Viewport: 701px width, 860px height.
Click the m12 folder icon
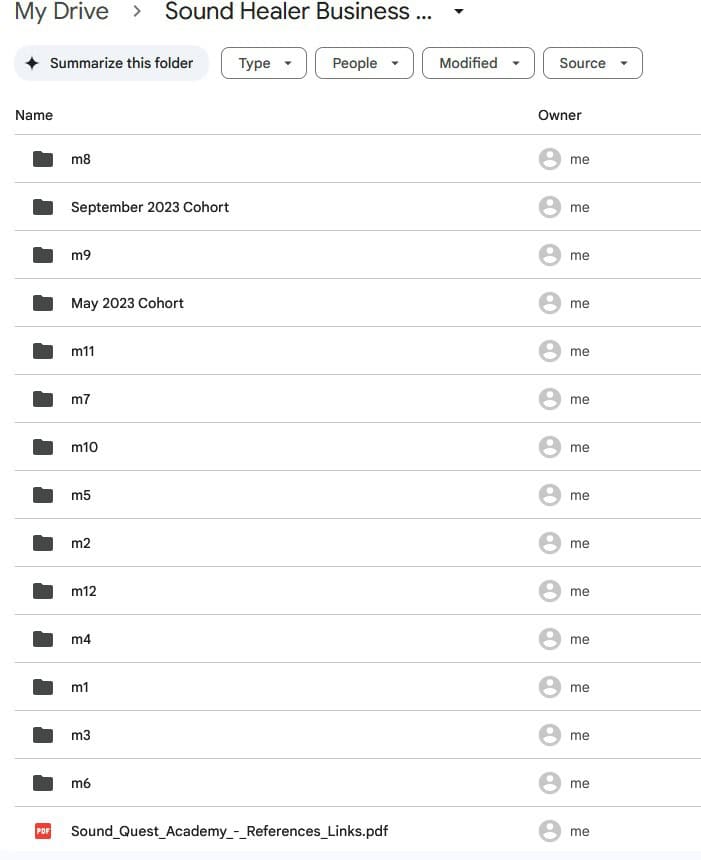tap(42, 591)
